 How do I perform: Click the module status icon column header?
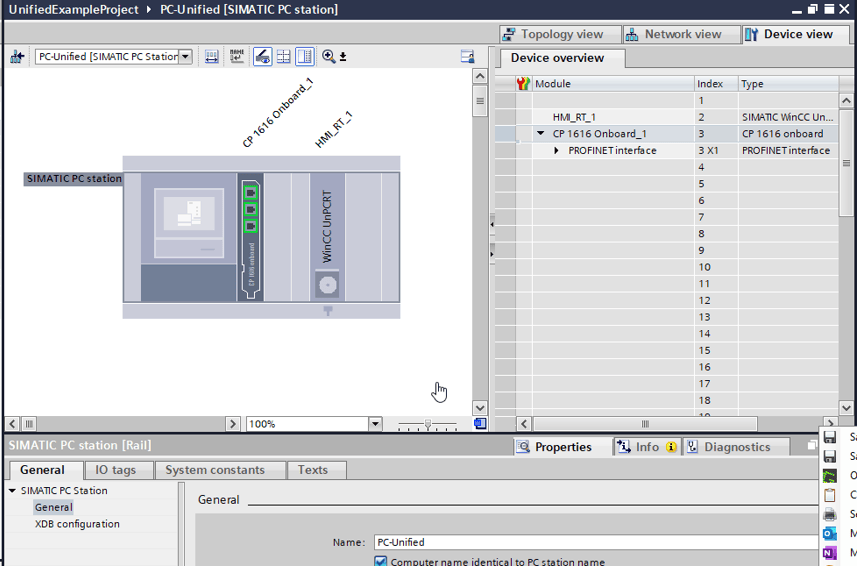524,84
